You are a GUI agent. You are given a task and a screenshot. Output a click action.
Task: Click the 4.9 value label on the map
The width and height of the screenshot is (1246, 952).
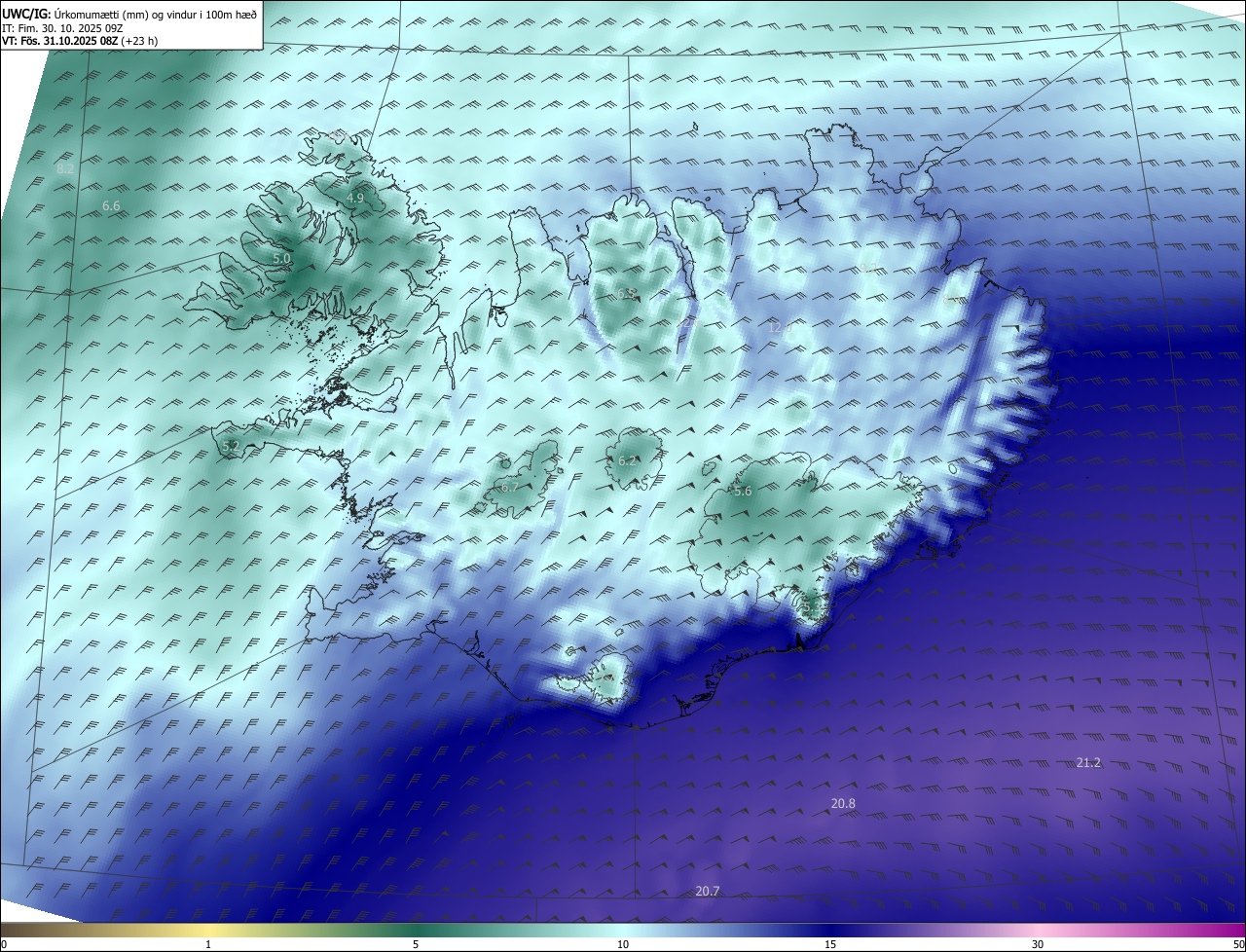pyautogui.click(x=355, y=198)
